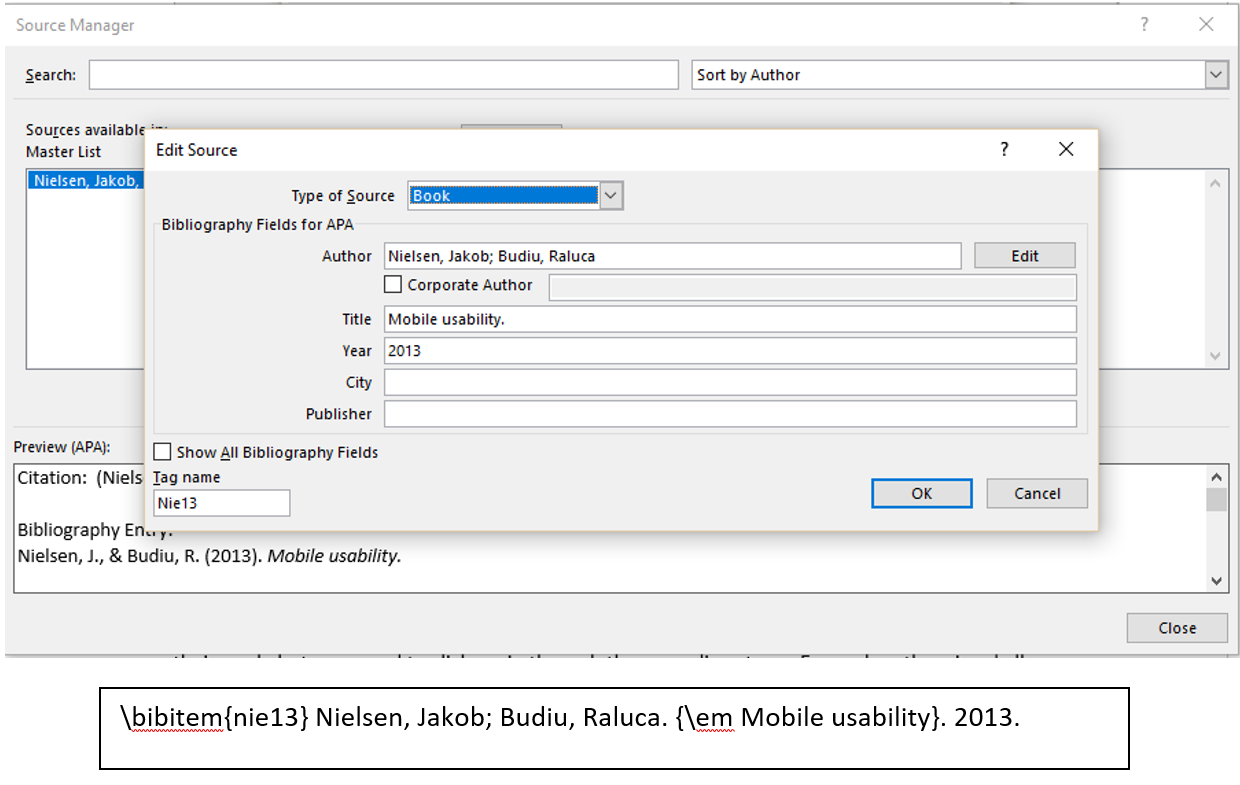1240x785 pixels.
Task: Select the empty City field
Action: pos(730,382)
